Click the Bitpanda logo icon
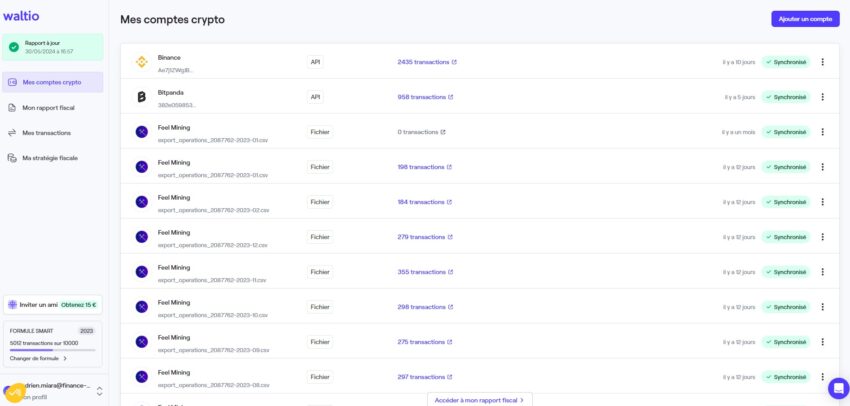This screenshot has width=850, height=406. coord(142,97)
